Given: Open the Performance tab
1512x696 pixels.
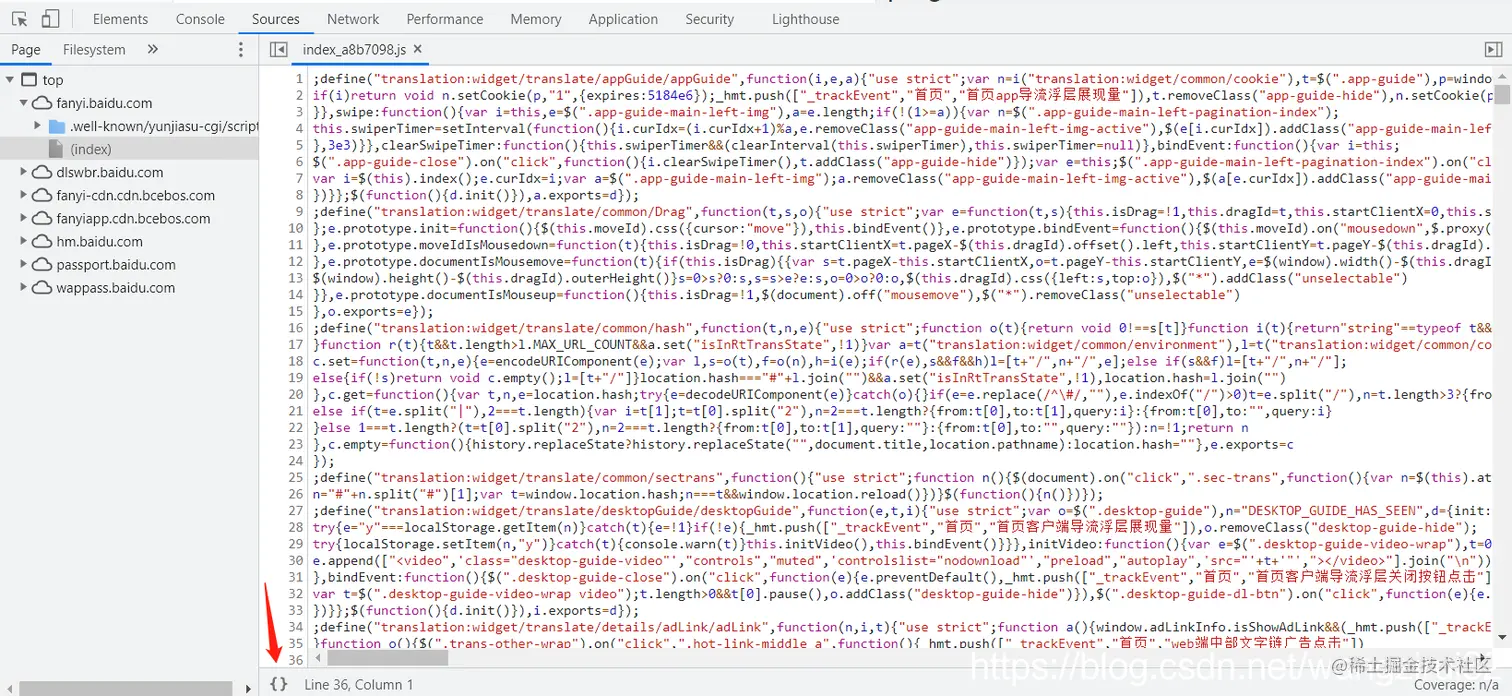Looking at the screenshot, I should tap(445, 19).
